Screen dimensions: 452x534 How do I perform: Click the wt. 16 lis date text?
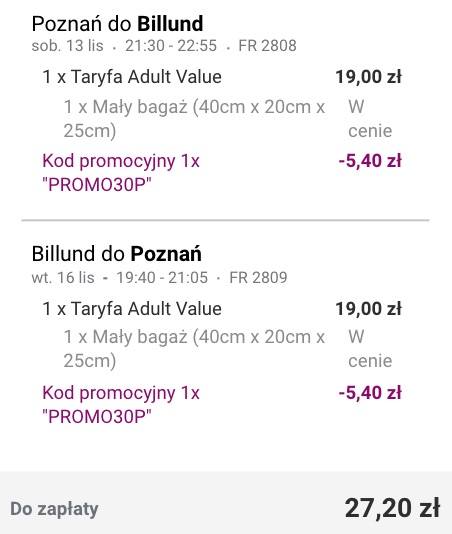pyautogui.click(x=63, y=277)
